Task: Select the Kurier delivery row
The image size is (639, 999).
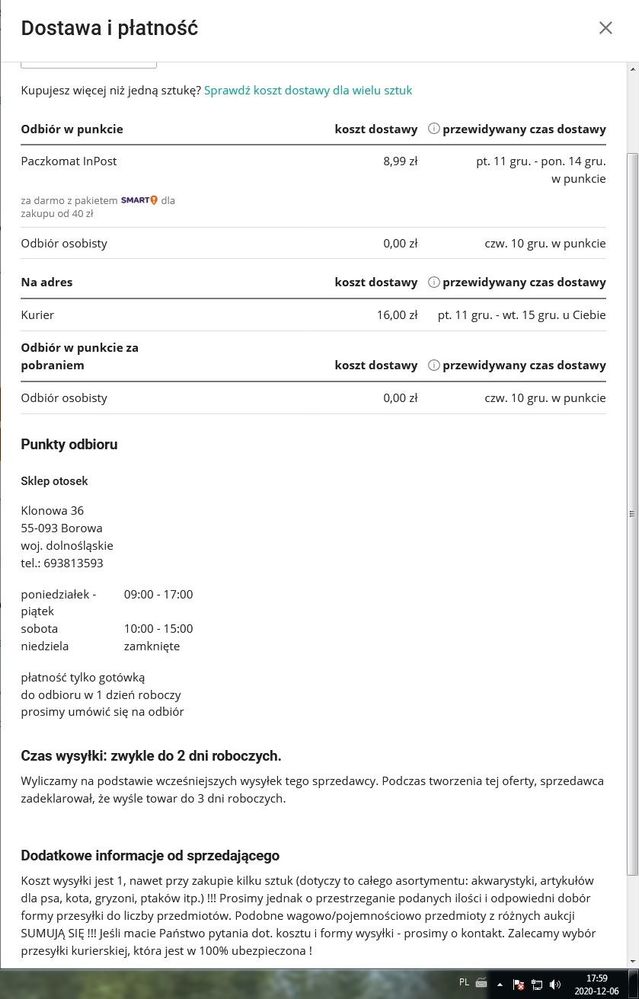Action: [38, 315]
